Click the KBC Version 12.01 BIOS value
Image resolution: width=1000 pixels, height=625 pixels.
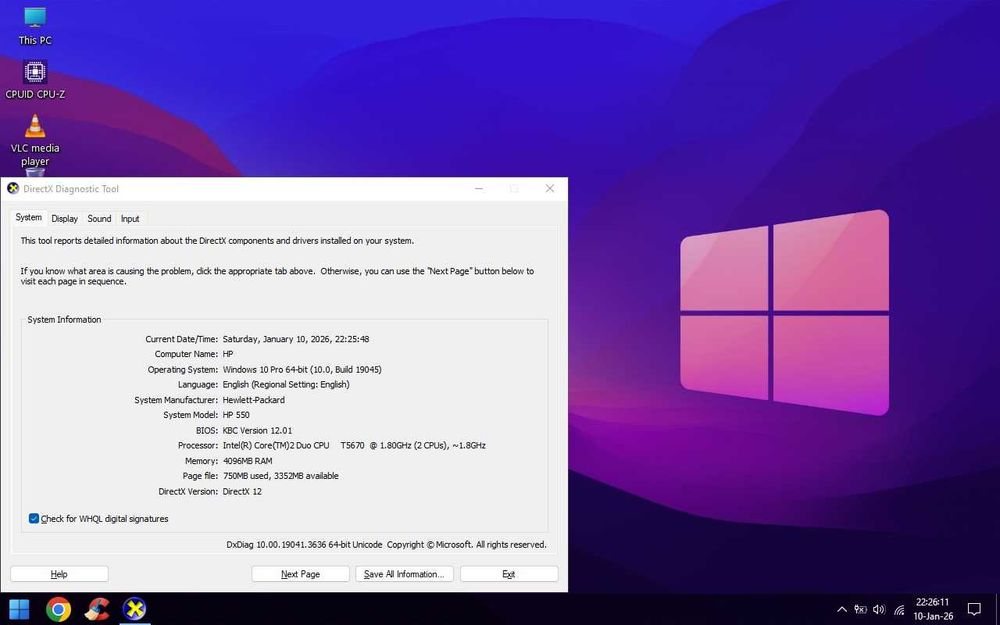click(257, 430)
